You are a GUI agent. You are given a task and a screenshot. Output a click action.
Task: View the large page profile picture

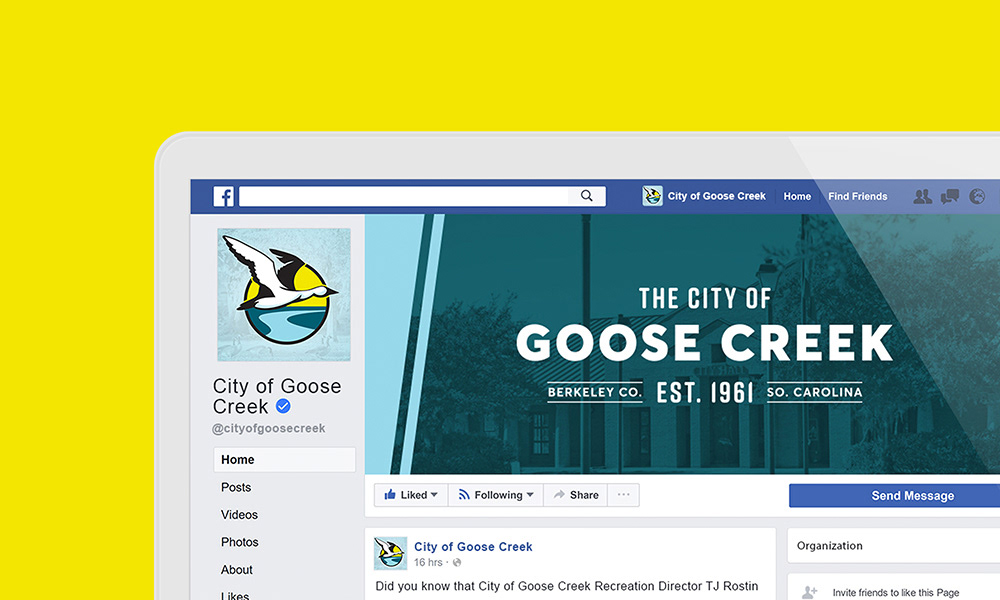[284, 295]
